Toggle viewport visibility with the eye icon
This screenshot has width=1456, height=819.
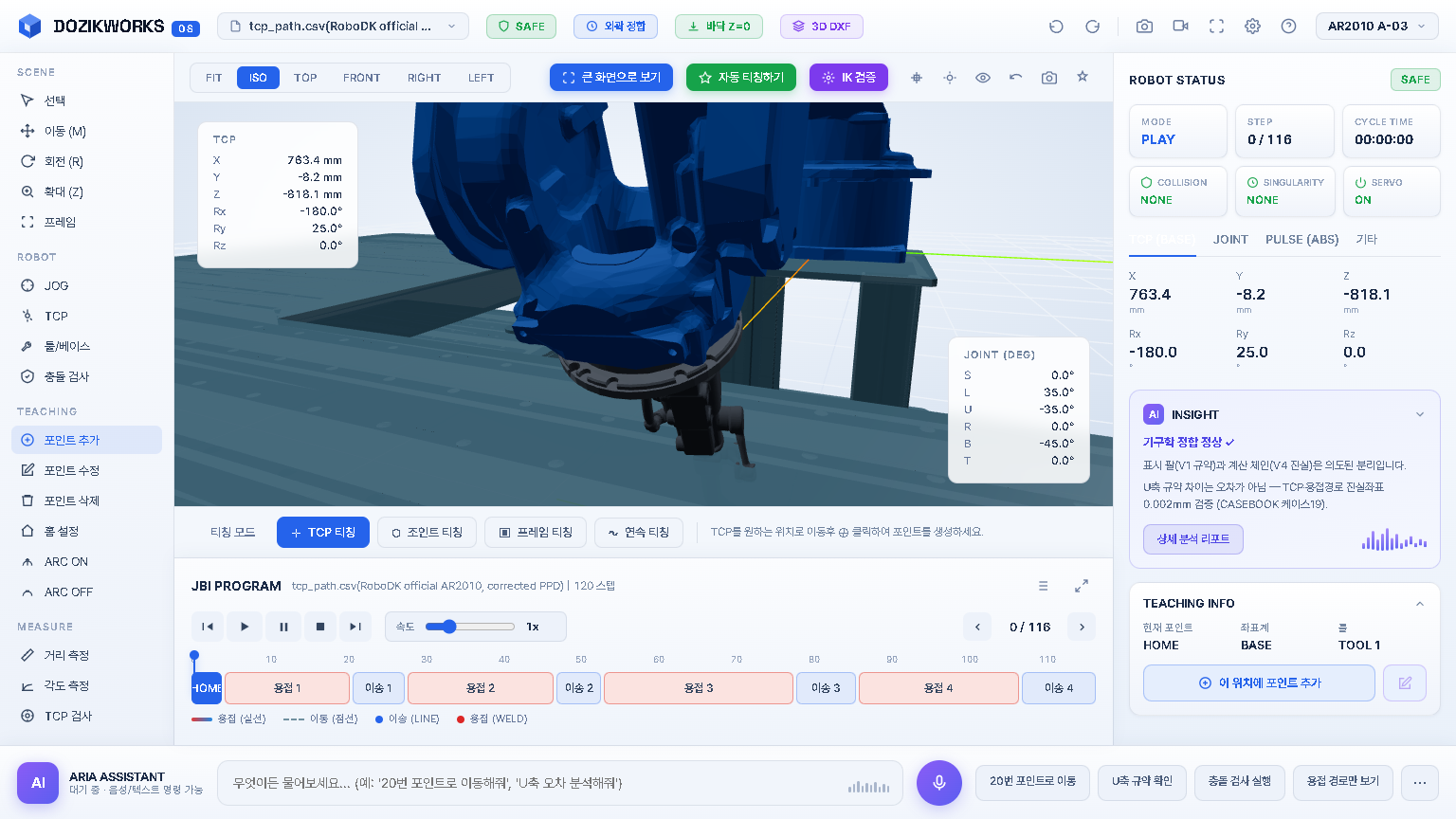coord(983,78)
